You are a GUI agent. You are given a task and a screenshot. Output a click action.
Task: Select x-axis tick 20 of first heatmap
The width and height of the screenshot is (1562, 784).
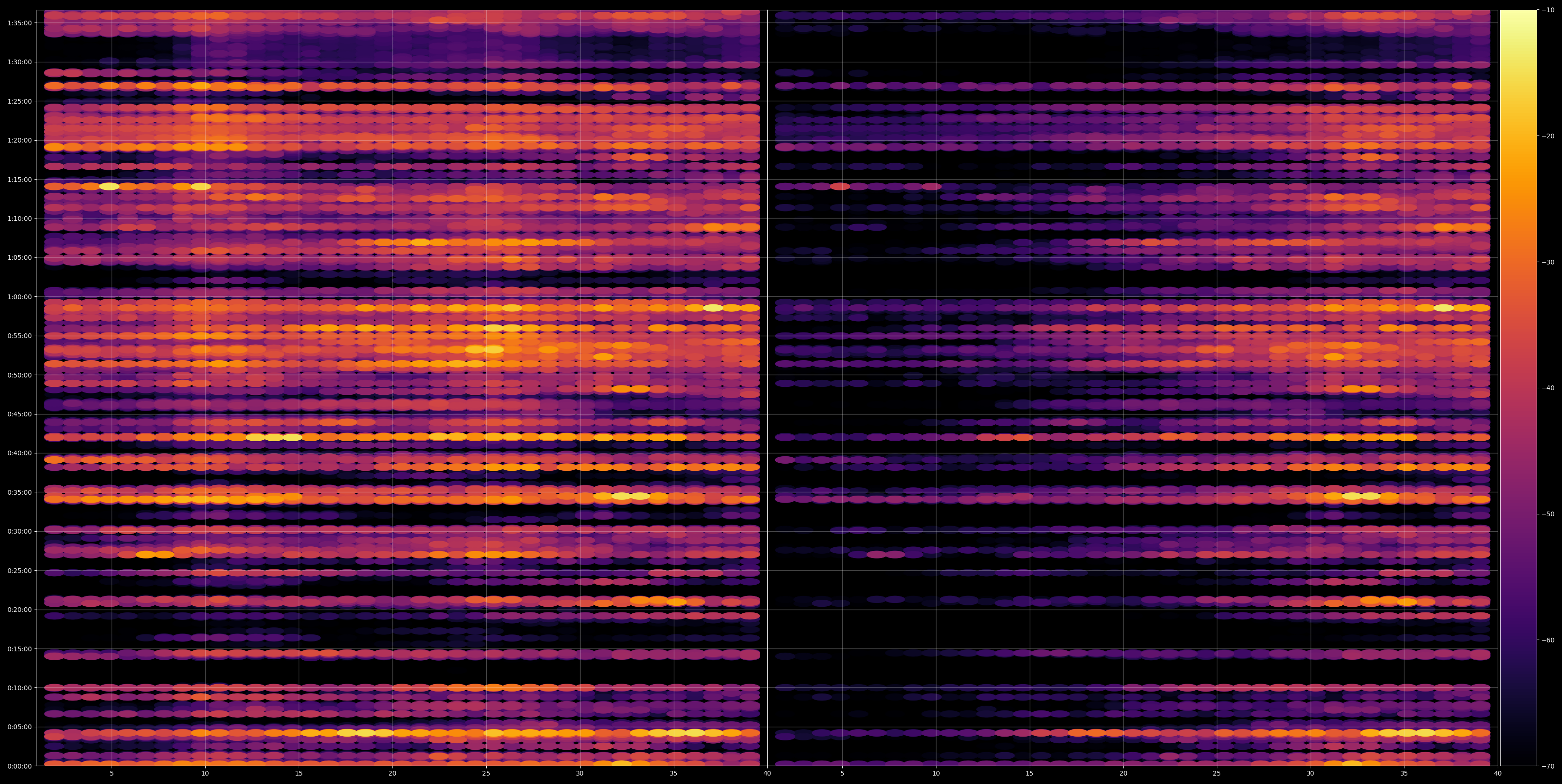pyautogui.click(x=392, y=773)
